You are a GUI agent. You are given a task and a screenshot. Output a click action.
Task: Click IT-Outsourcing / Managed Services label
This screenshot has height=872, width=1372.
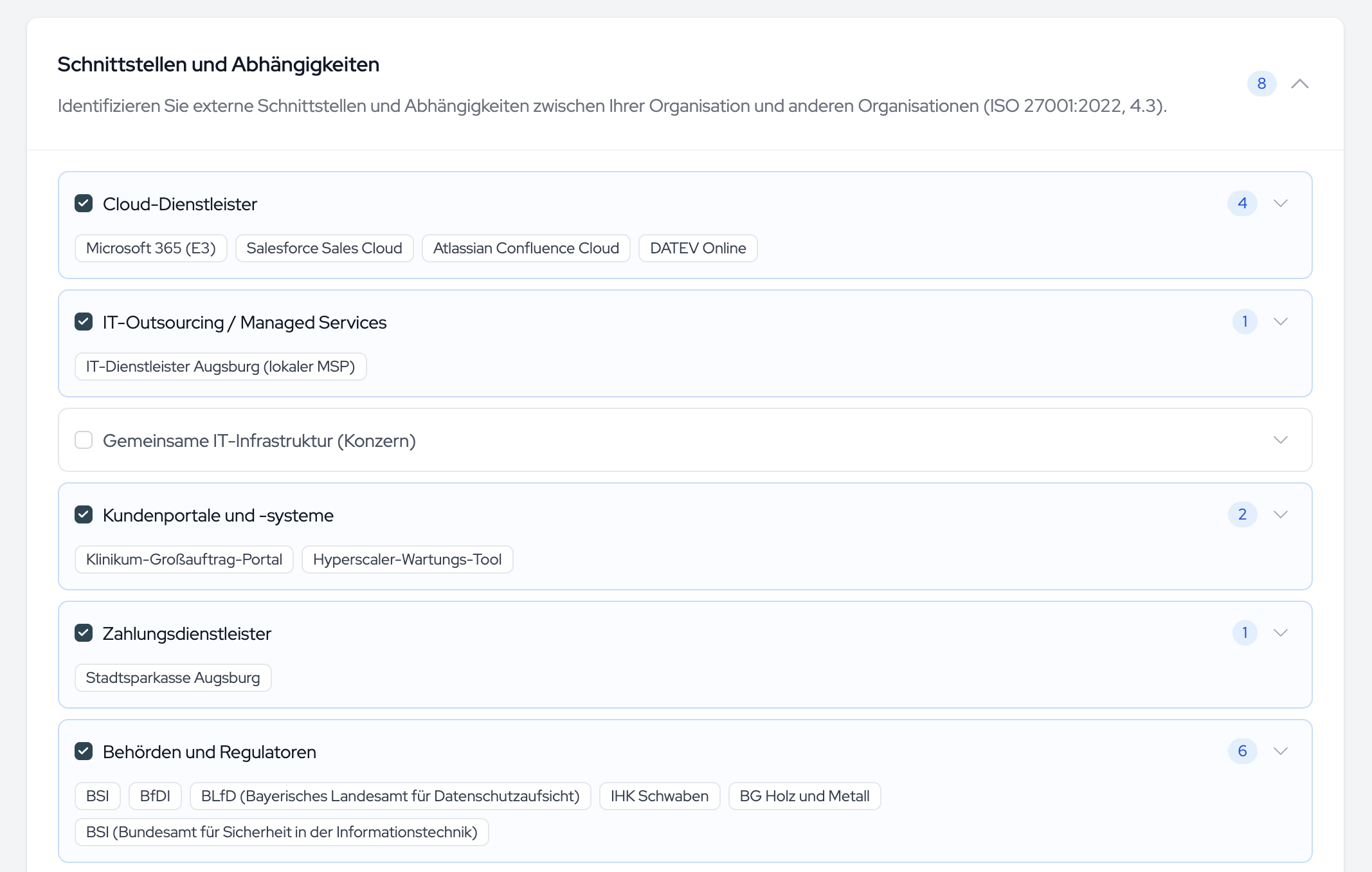click(x=244, y=322)
